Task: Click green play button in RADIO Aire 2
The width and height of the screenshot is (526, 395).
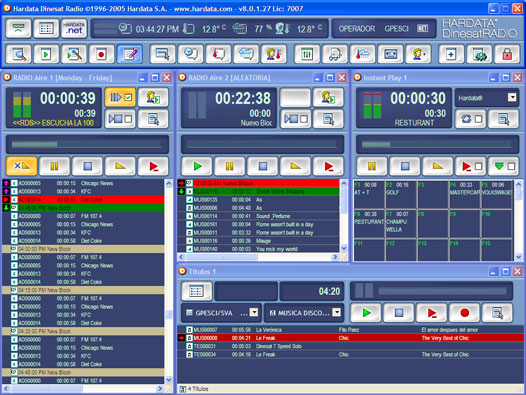Action: (197, 166)
